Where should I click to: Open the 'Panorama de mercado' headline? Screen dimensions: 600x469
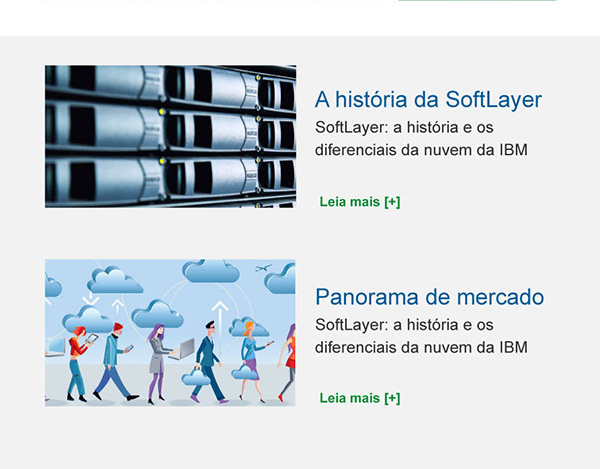429,297
